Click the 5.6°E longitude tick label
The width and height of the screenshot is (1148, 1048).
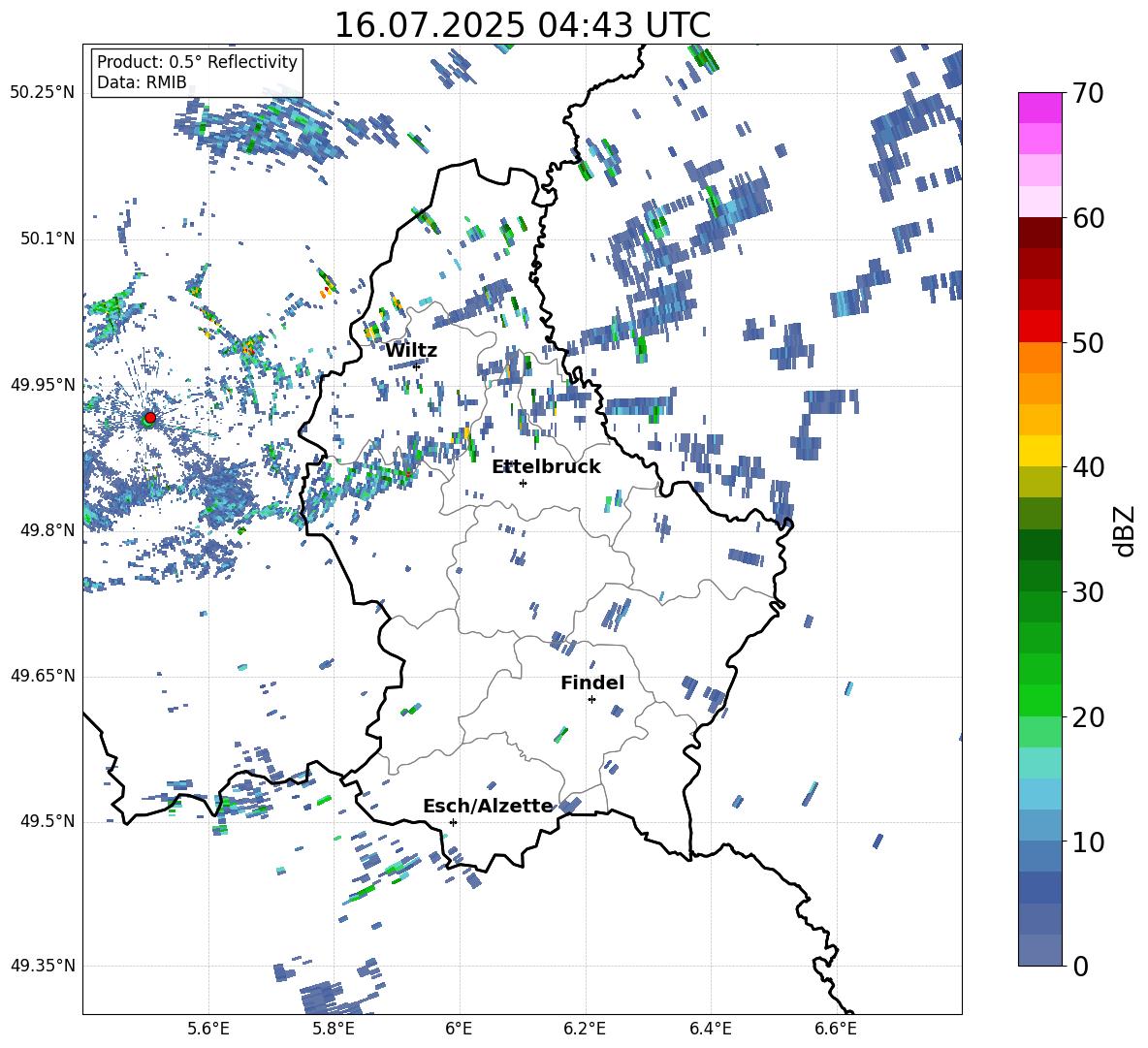208,1029
